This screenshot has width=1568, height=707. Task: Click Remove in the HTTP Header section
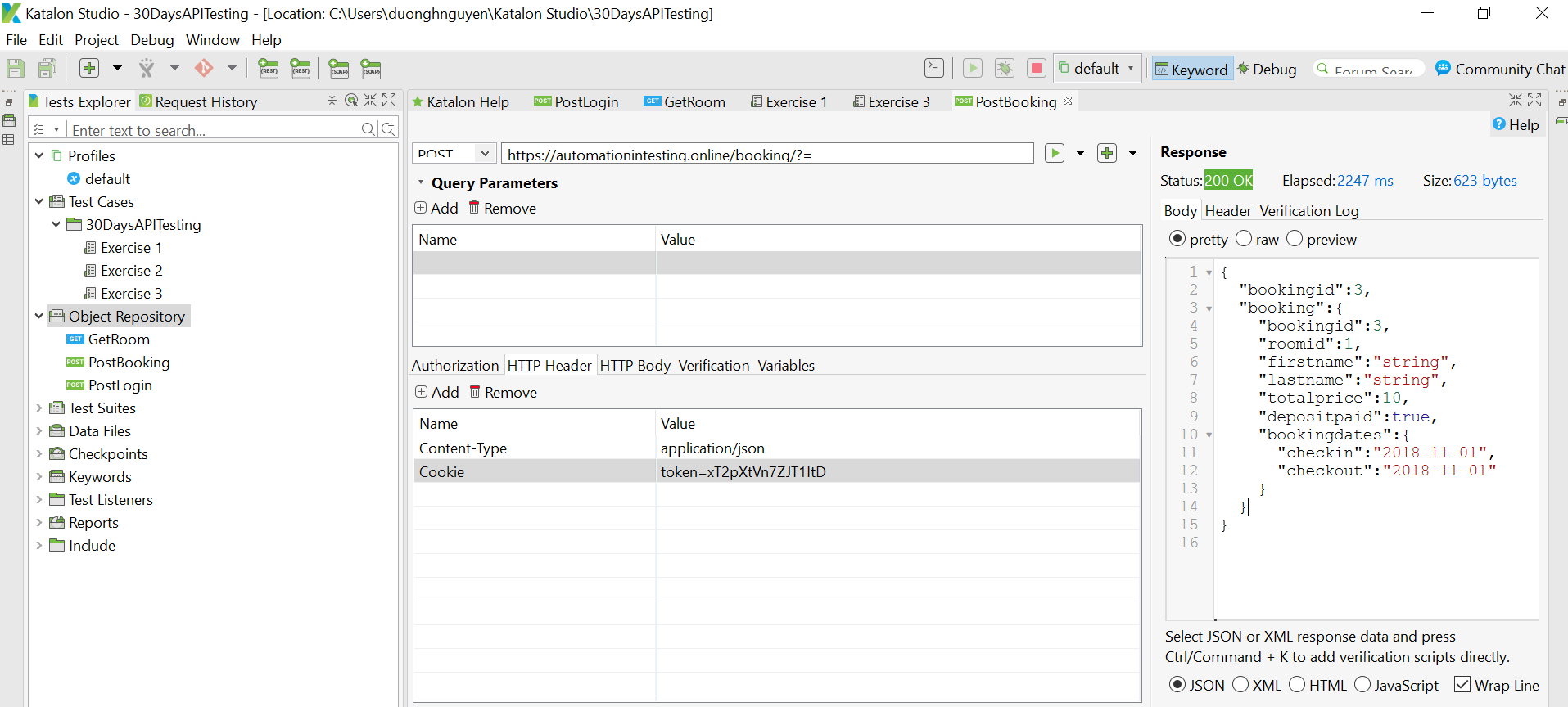[503, 392]
